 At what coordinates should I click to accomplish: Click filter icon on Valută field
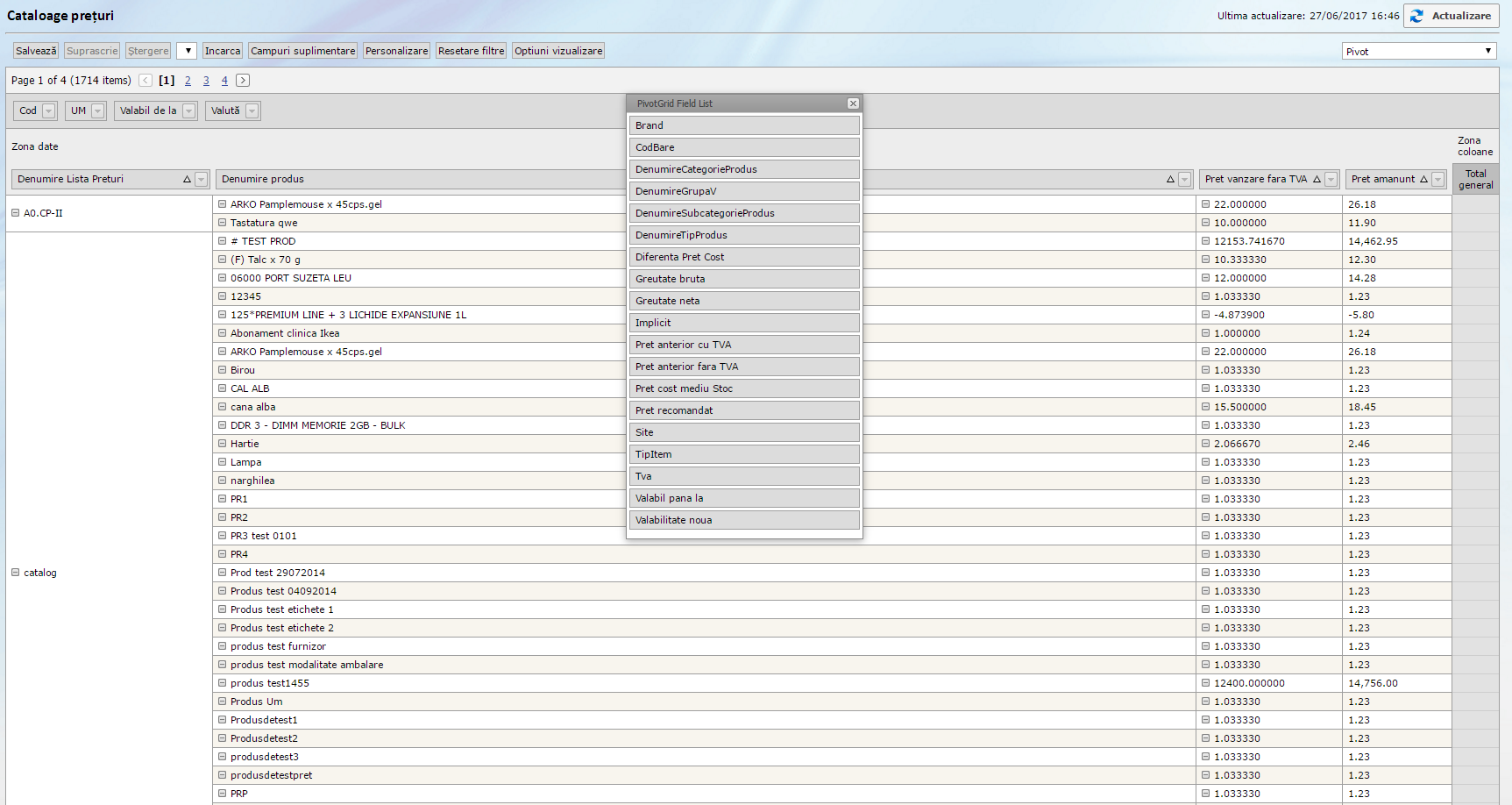tap(252, 111)
